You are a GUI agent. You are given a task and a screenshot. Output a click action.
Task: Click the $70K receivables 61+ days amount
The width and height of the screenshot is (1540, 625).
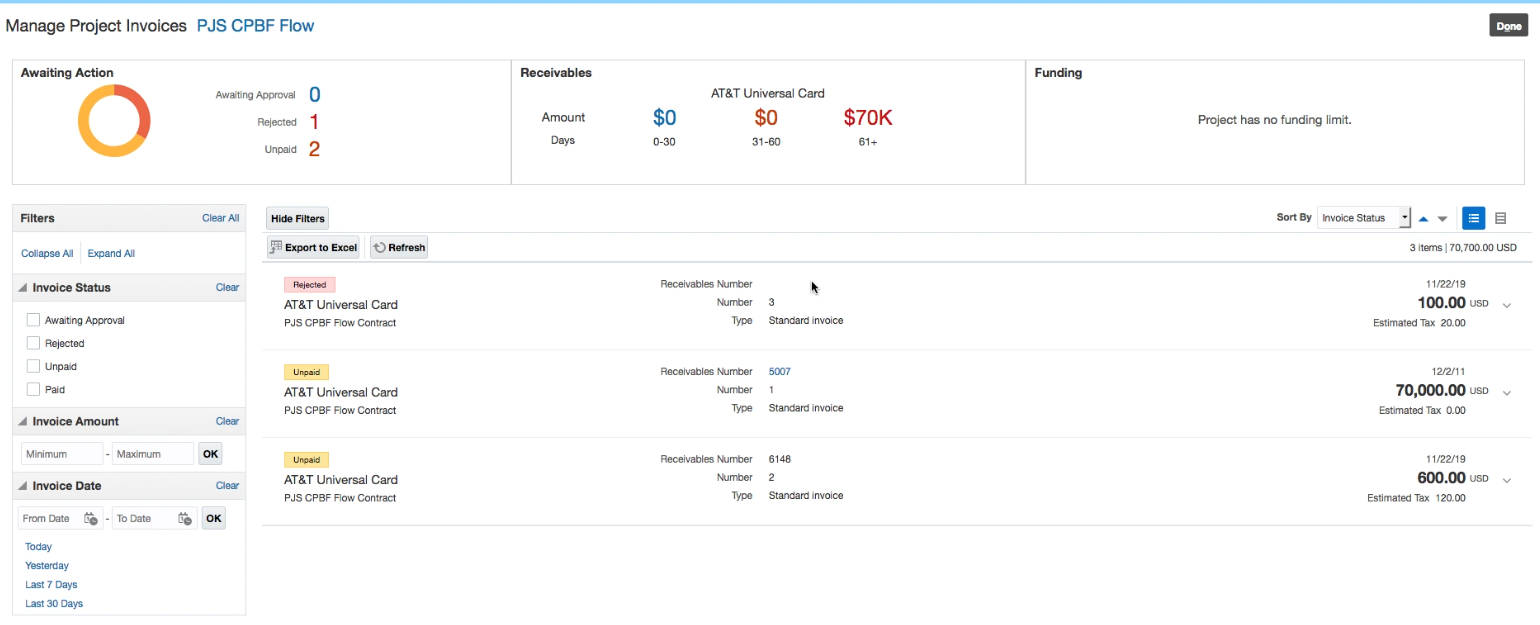tap(867, 118)
